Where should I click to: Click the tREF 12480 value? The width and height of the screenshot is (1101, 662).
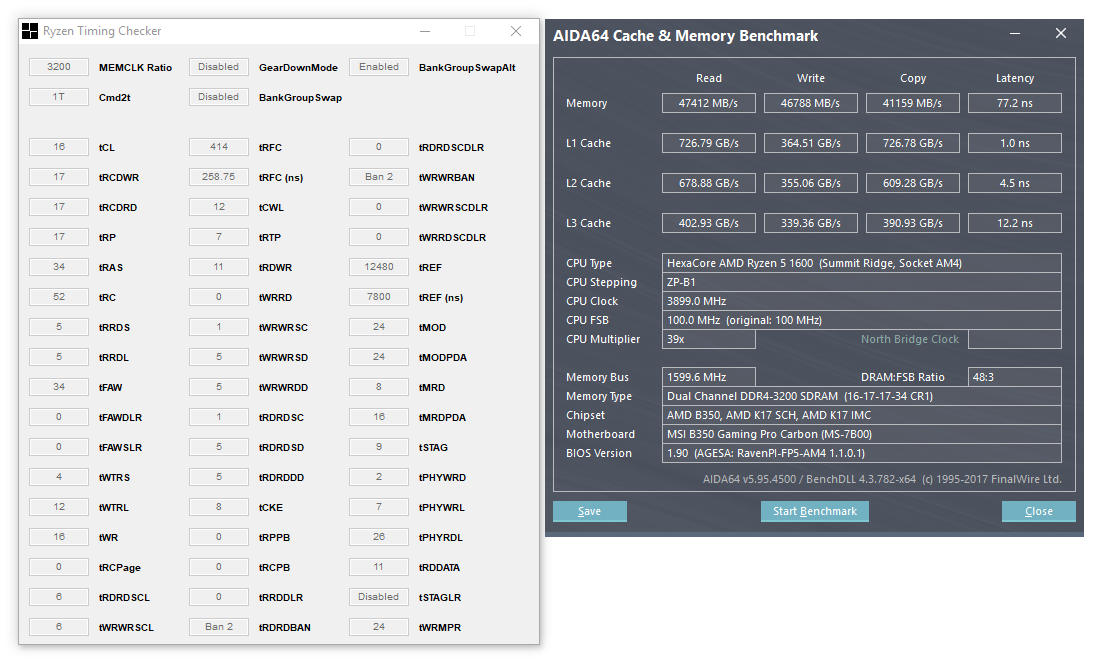[x=378, y=267]
